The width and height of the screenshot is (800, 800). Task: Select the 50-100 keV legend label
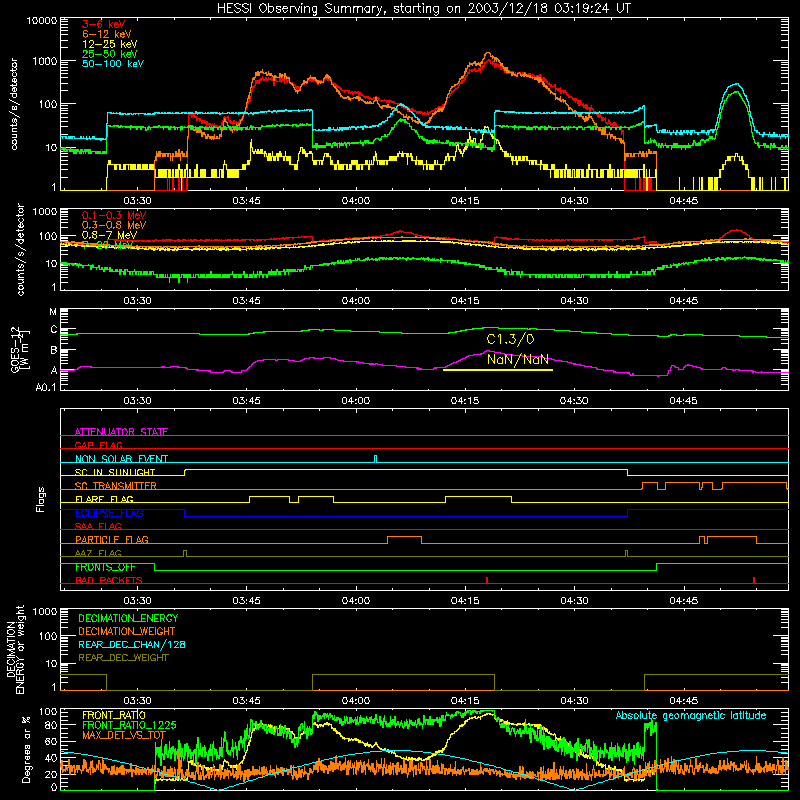[x=113, y=64]
